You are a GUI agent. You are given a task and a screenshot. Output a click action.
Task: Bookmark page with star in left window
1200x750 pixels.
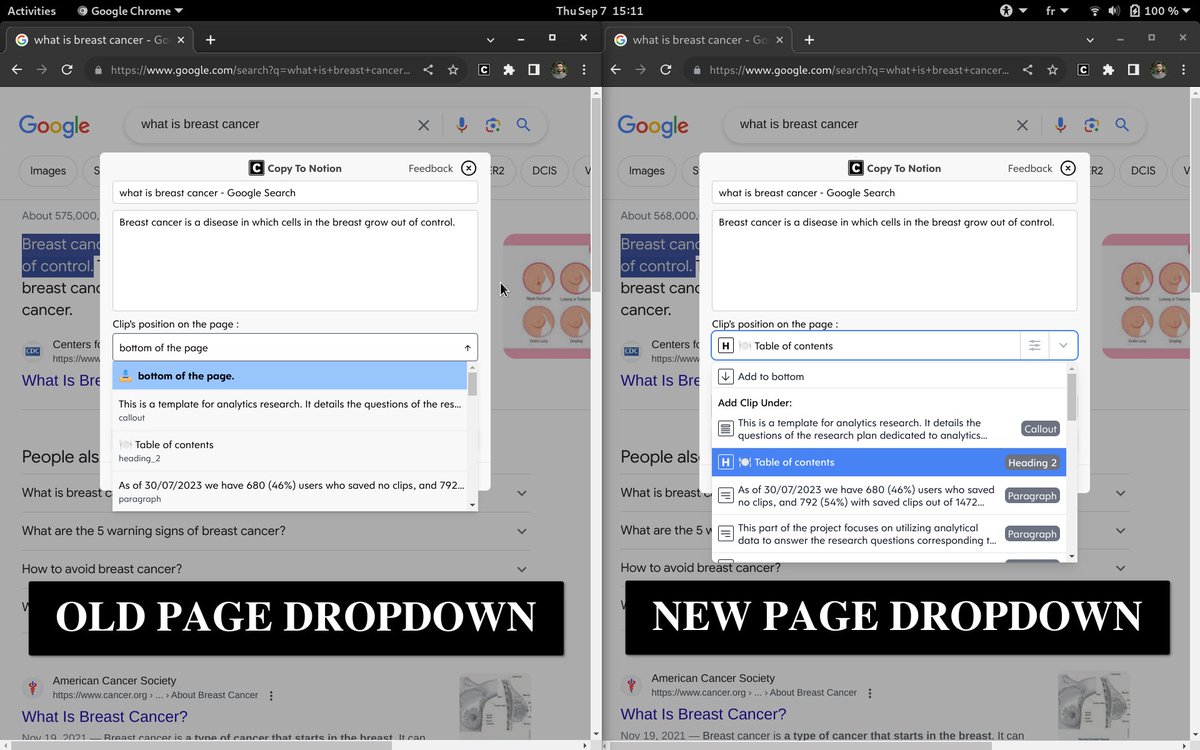tap(453, 70)
